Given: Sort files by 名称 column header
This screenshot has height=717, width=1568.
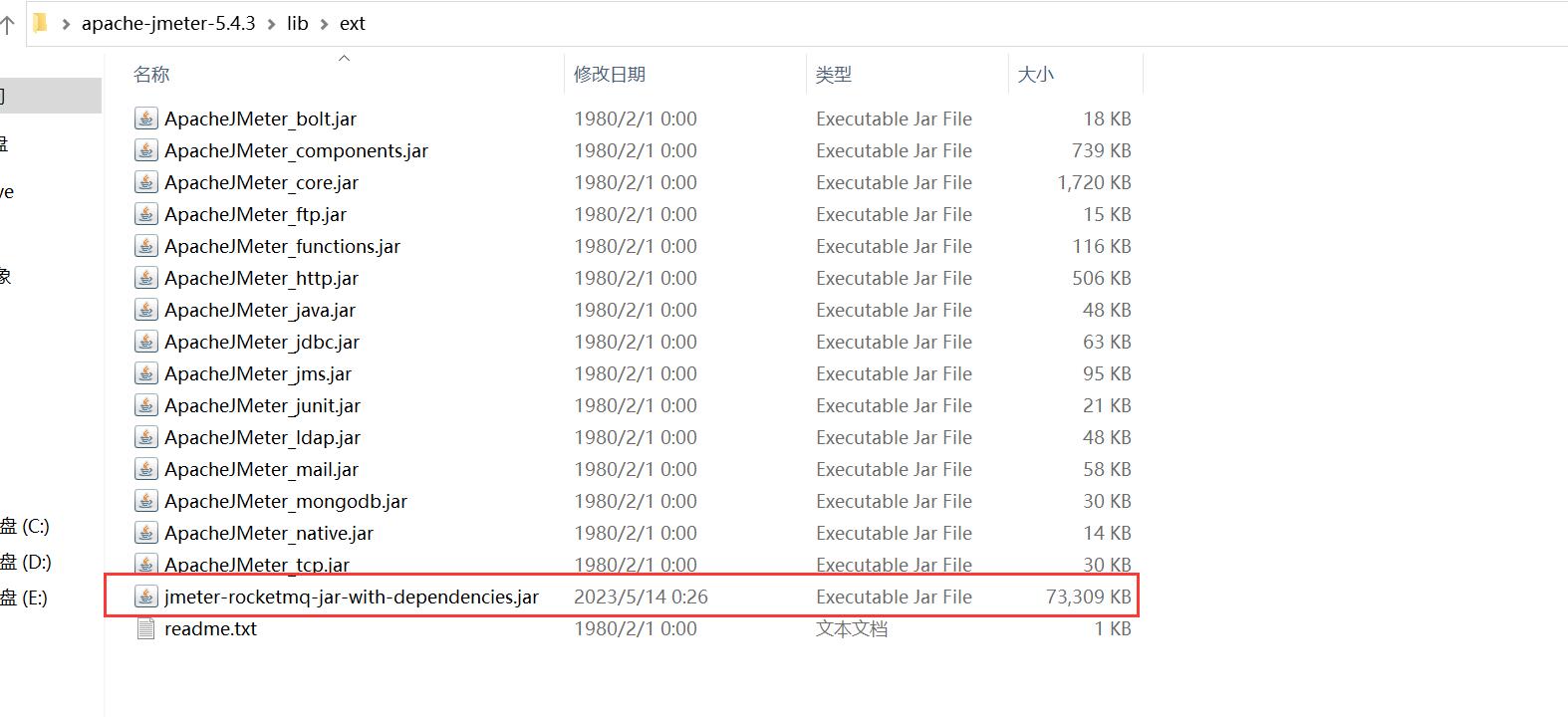Looking at the screenshot, I should [151, 75].
